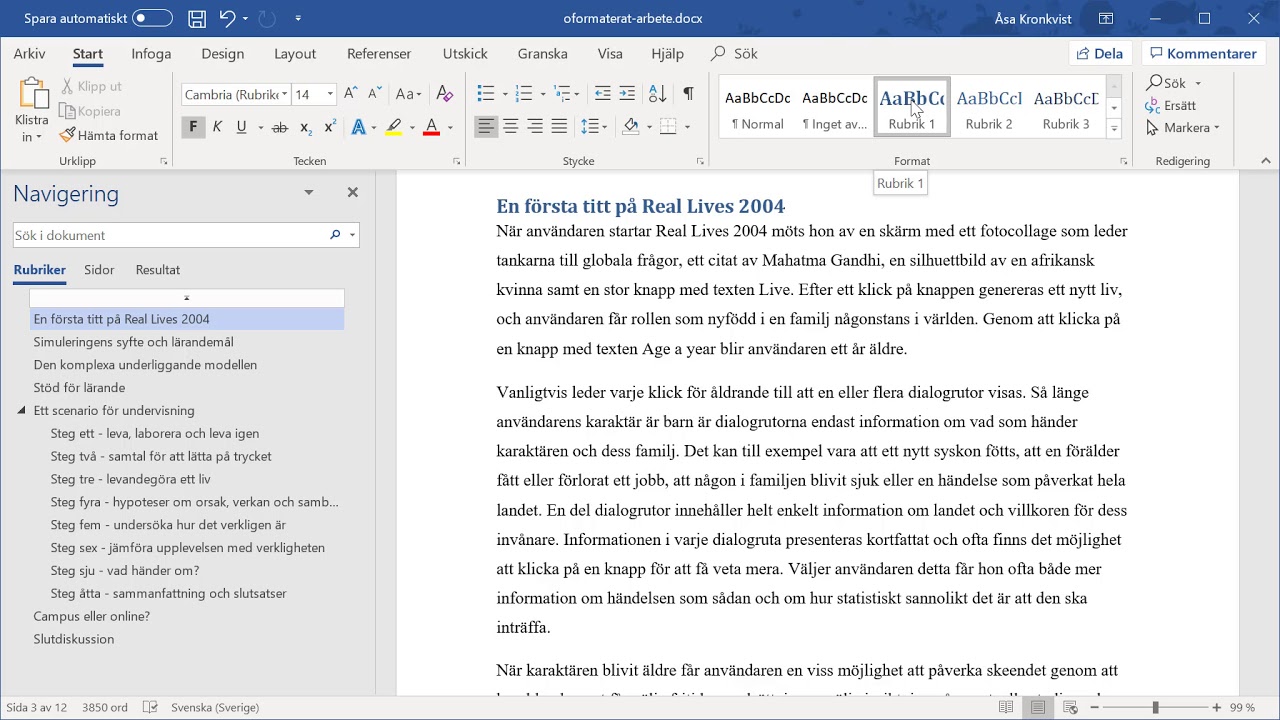Viewport: 1280px width, 720px height.
Task: Increase the font size with the grow icon
Action: (x=351, y=94)
